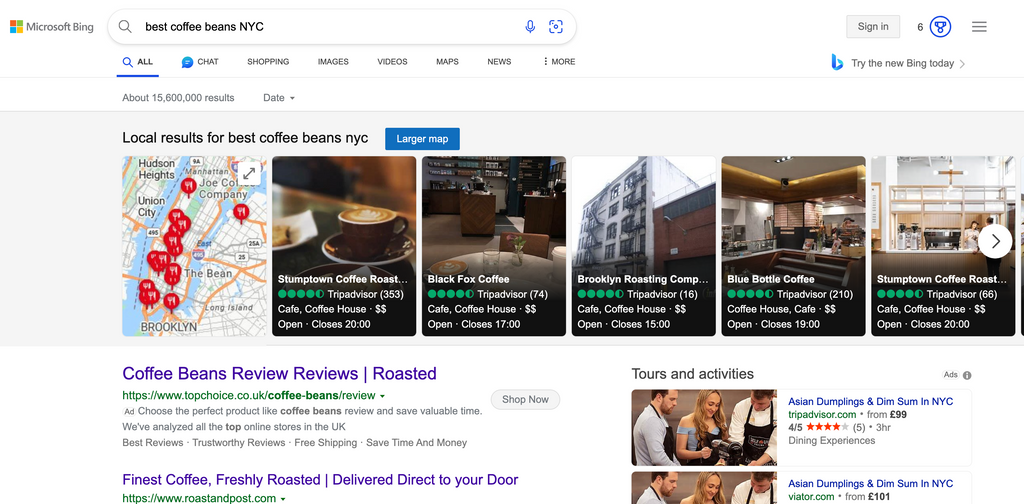The image size is (1024, 504).
Task: Switch to the Maps tab
Action: click(447, 62)
